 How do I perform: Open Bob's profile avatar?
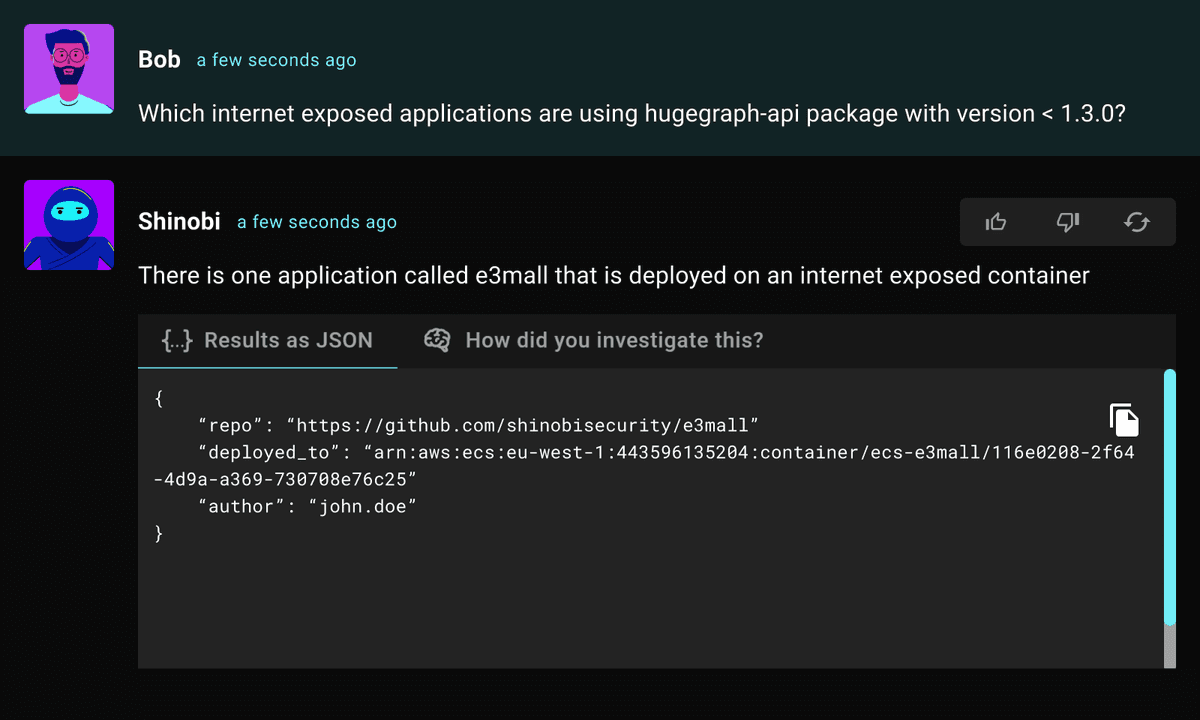click(x=68, y=68)
